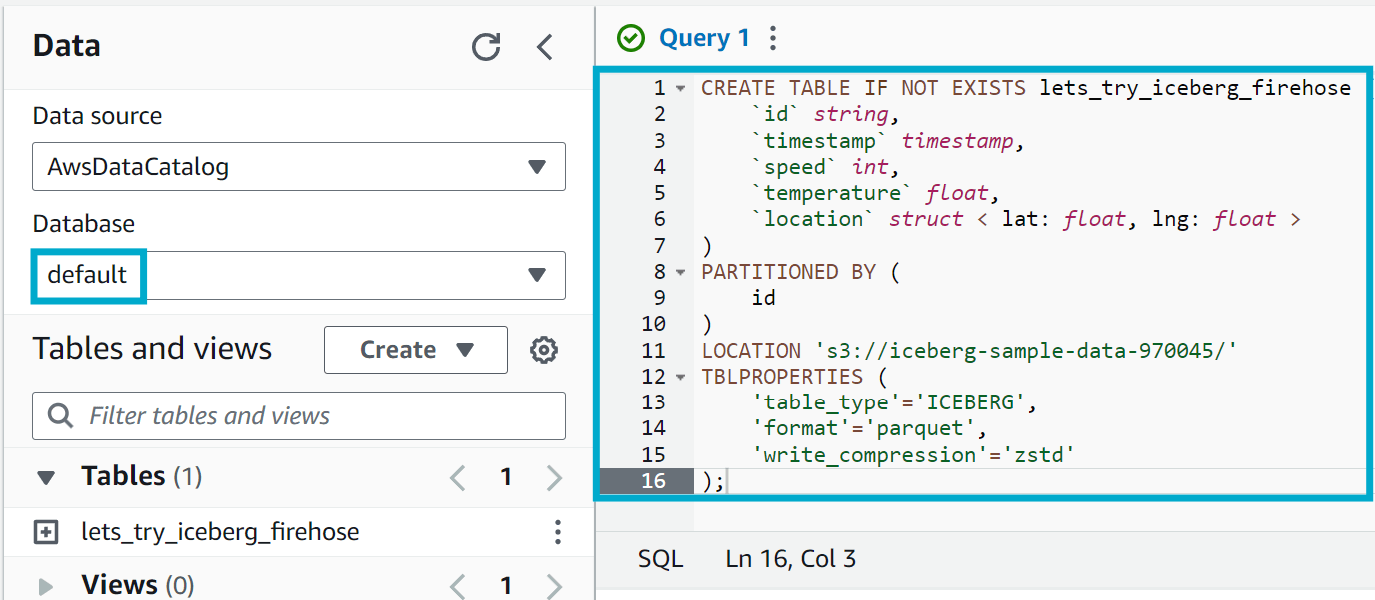The image size is (1375, 600).
Task: Go to next page of Views
Action: [x=555, y=585]
